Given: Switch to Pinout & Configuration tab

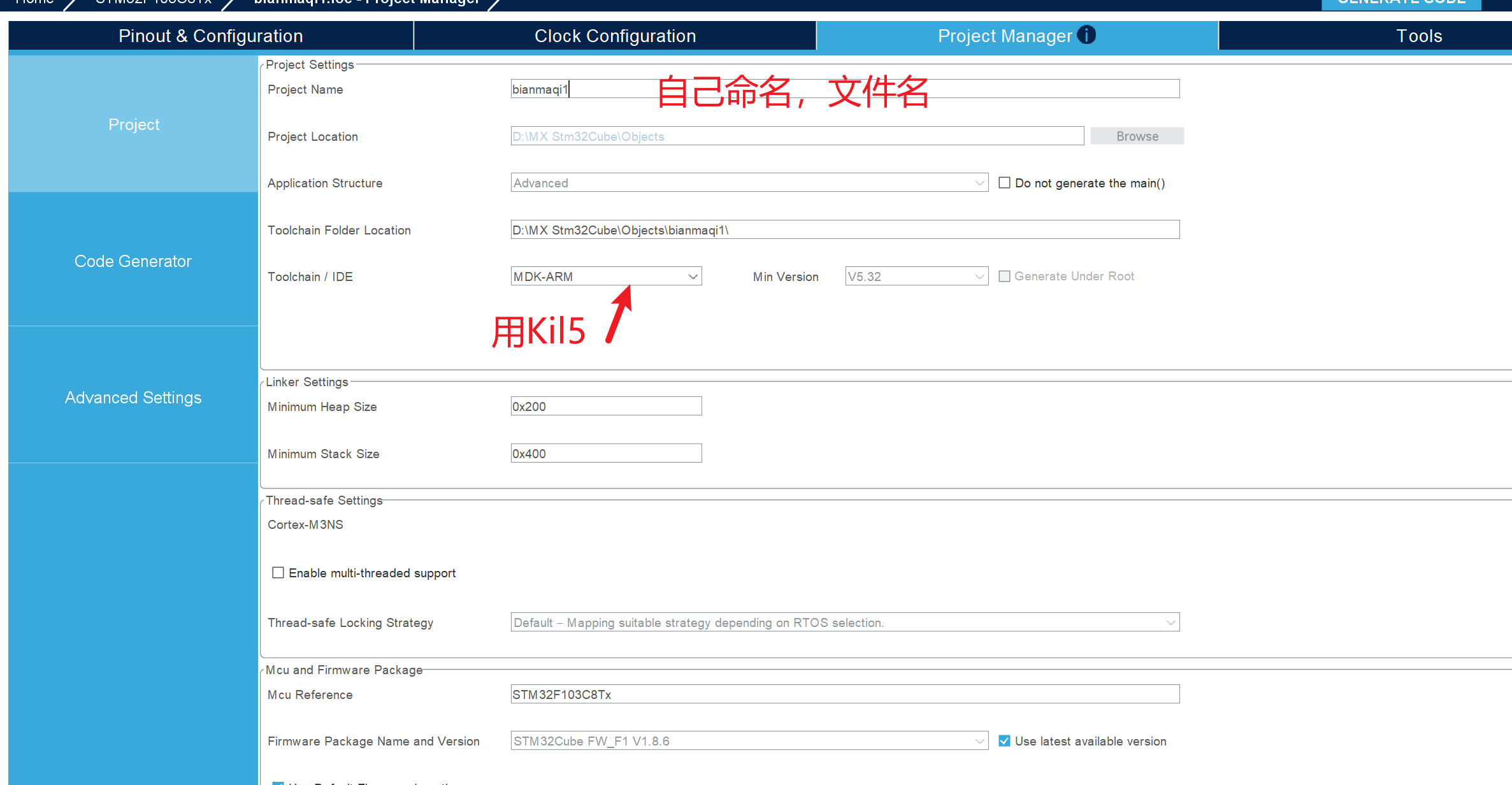Looking at the screenshot, I should click(x=211, y=36).
